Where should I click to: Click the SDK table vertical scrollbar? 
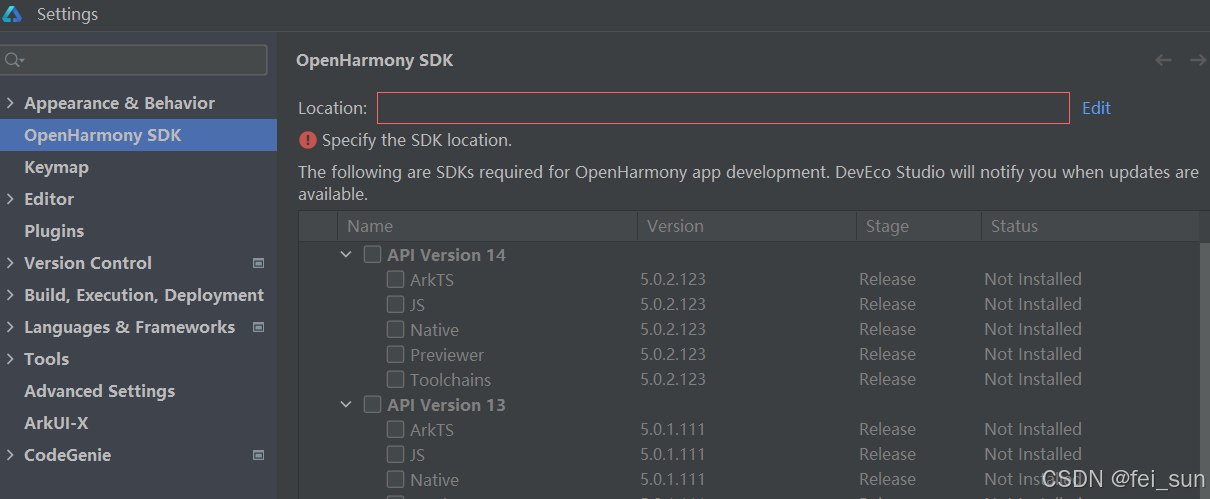[1204, 370]
